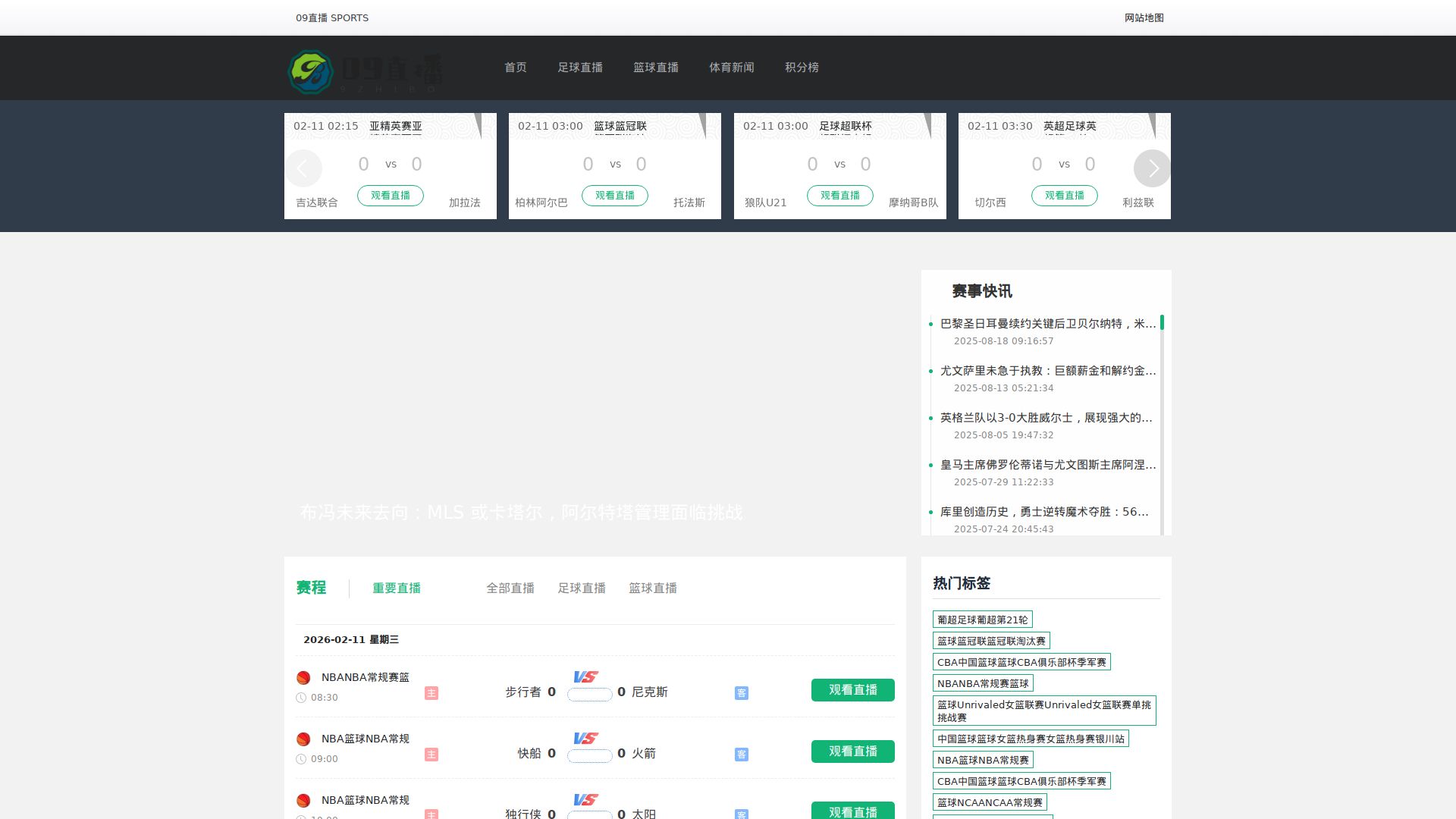Click the 客 away badge on the 尼克斯 row
The image size is (1456, 819).
741,692
